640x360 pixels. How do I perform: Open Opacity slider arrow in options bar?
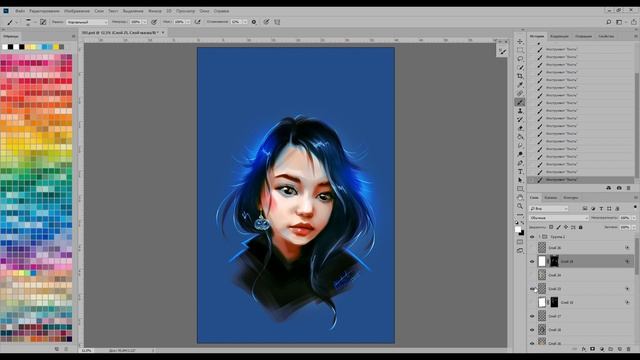[144, 22]
